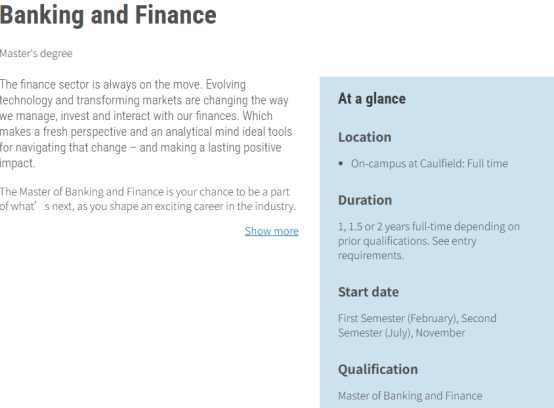Select the Banking and Finance page heading

tap(108, 15)
